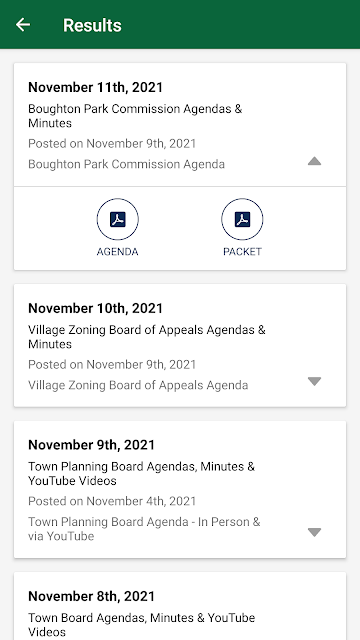
Task: Tap Town Planning Board Agenda - In Person subtitle
Action: pyautogui.click(x=144, y=529)
